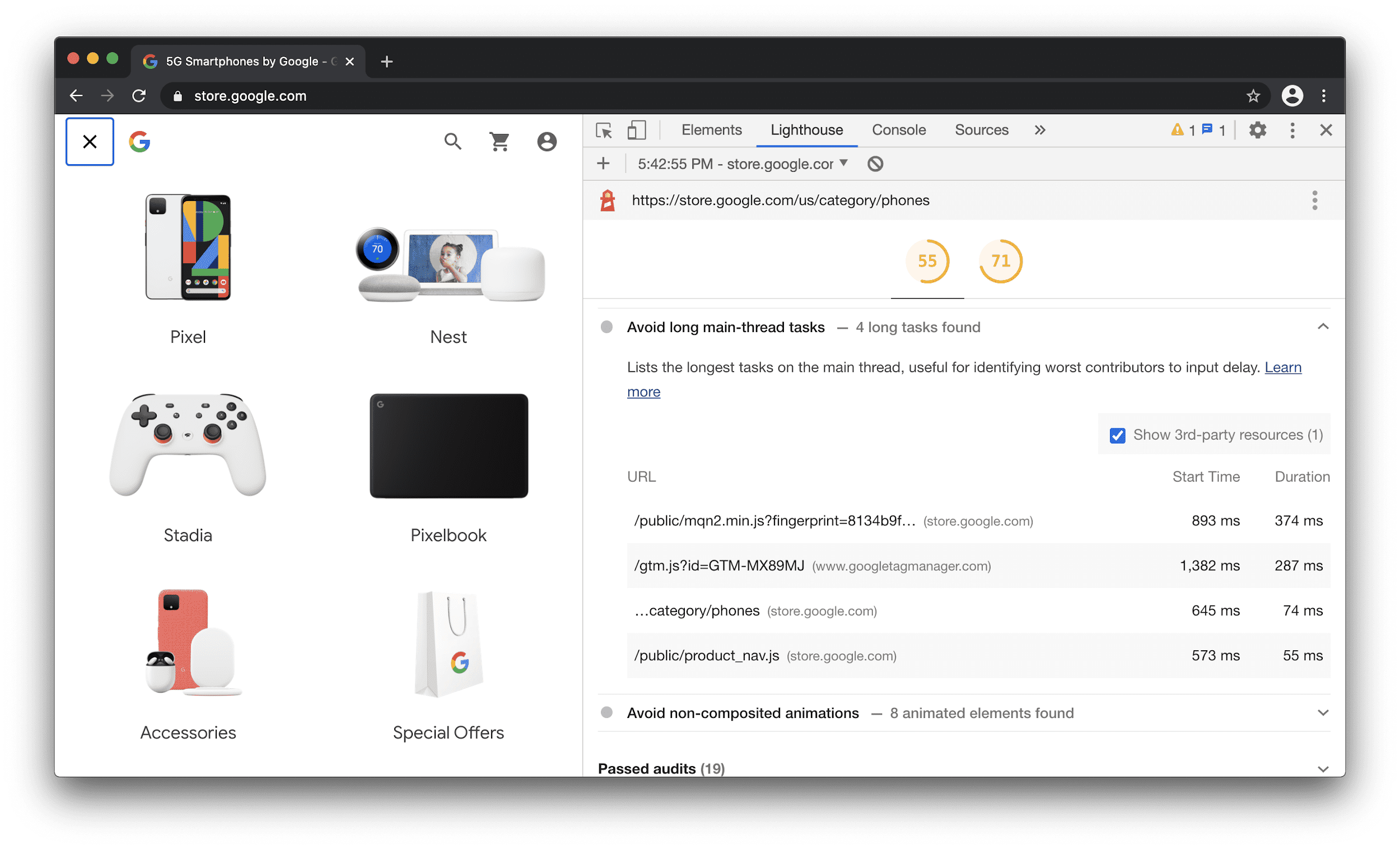Click the DevTools close button icon
The image size is (1400, 849).
click(x=1325, y=129)
